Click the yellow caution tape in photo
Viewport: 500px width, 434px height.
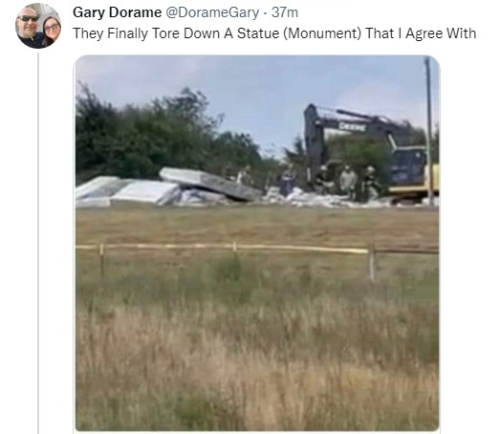tap(222, 248)
